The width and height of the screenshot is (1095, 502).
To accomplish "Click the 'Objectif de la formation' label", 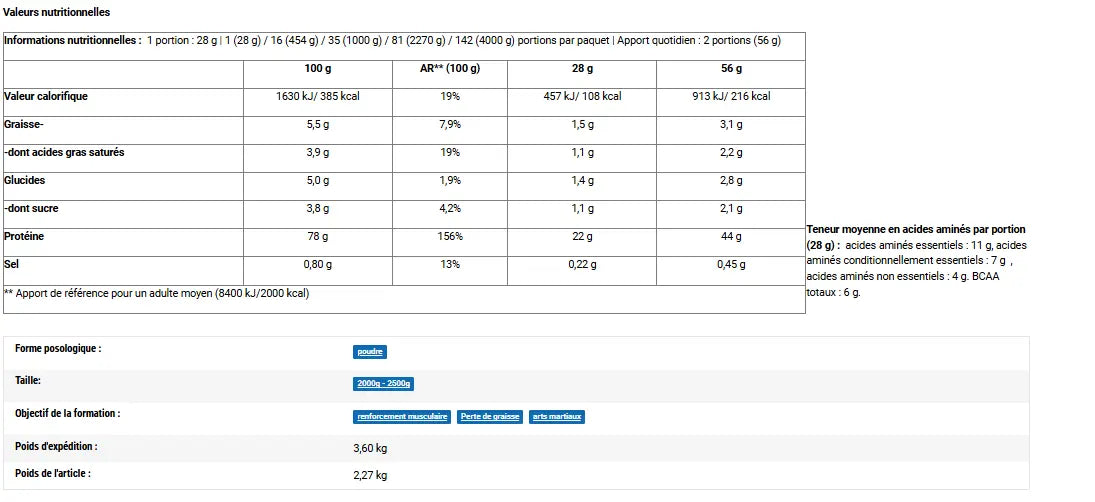I will [x=67, y=413].
